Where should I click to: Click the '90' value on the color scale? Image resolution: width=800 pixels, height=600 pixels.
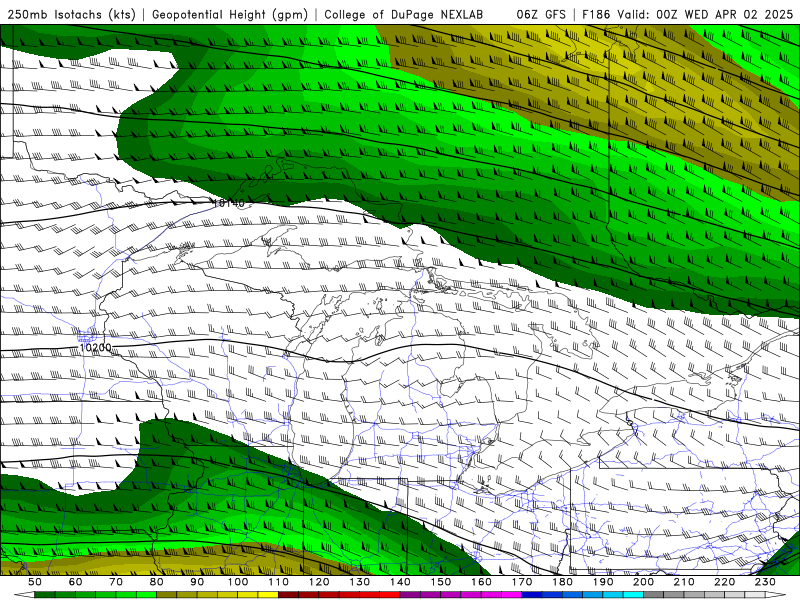[197, 582]
